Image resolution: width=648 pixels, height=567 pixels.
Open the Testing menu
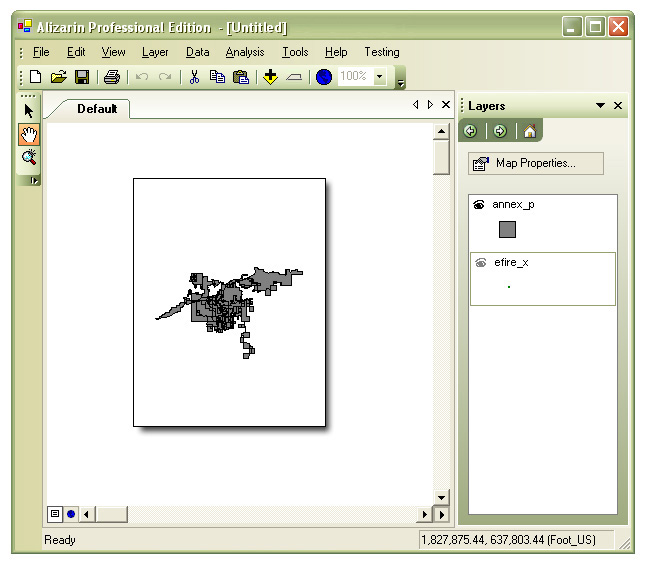(x=382, y=52)
